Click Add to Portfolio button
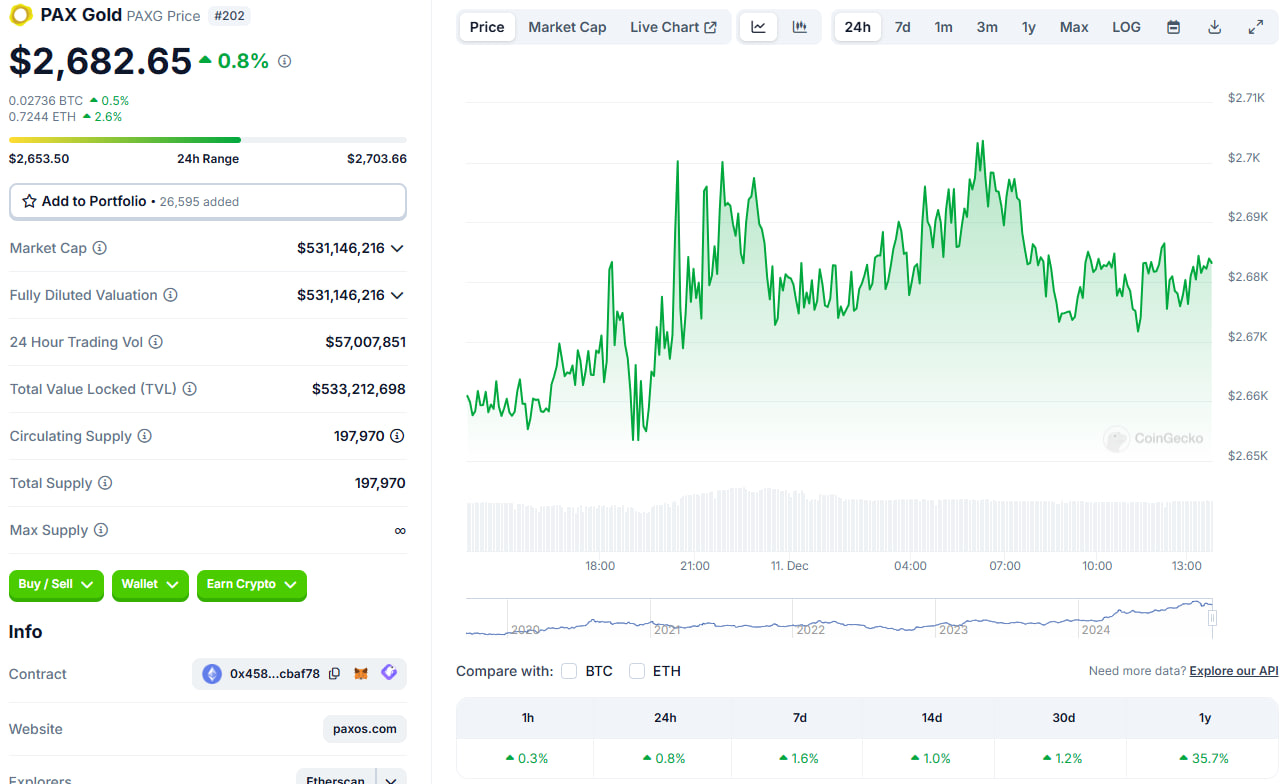 (x=208, y=201)
